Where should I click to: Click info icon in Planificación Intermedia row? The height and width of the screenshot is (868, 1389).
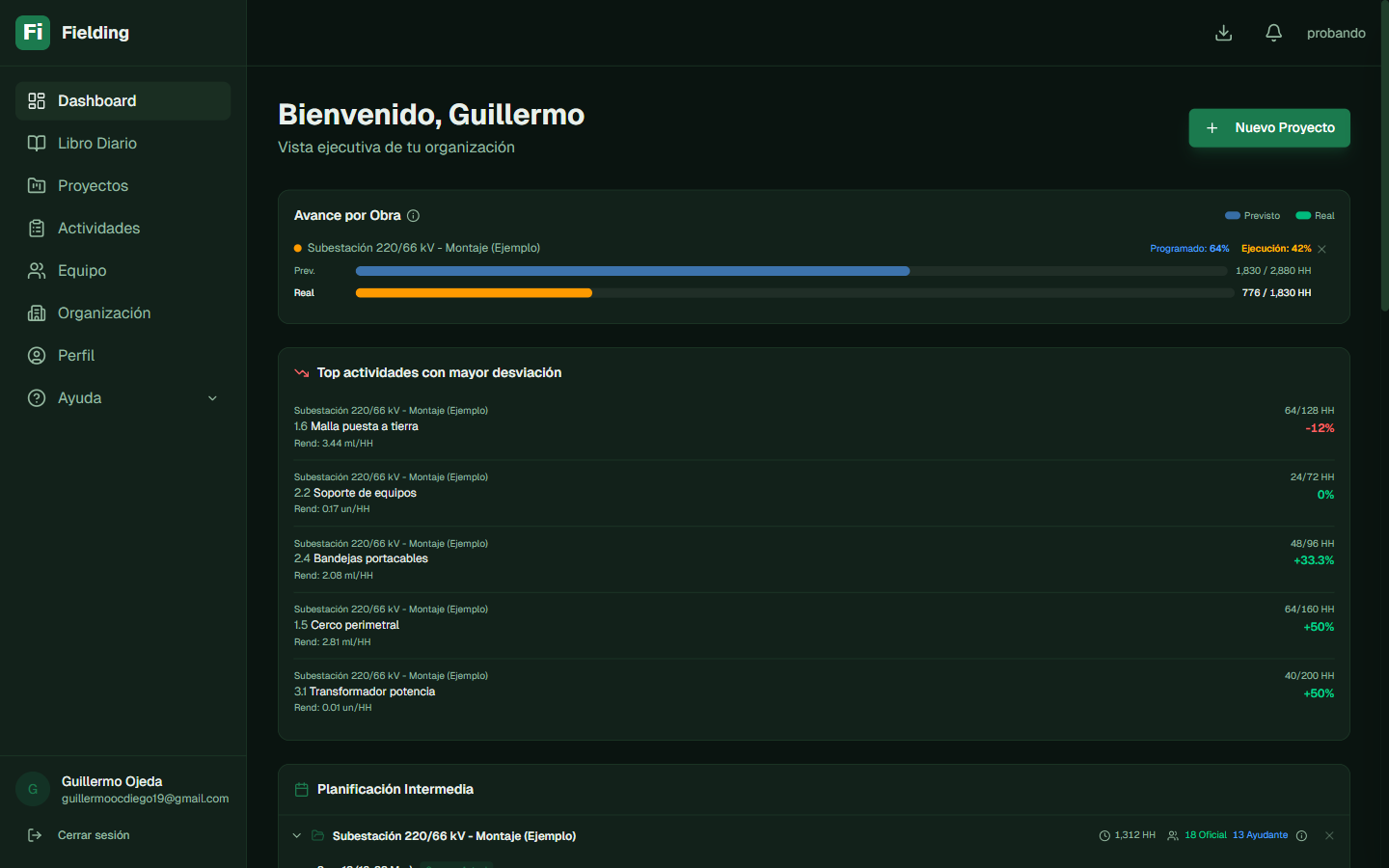[1301, 836]
